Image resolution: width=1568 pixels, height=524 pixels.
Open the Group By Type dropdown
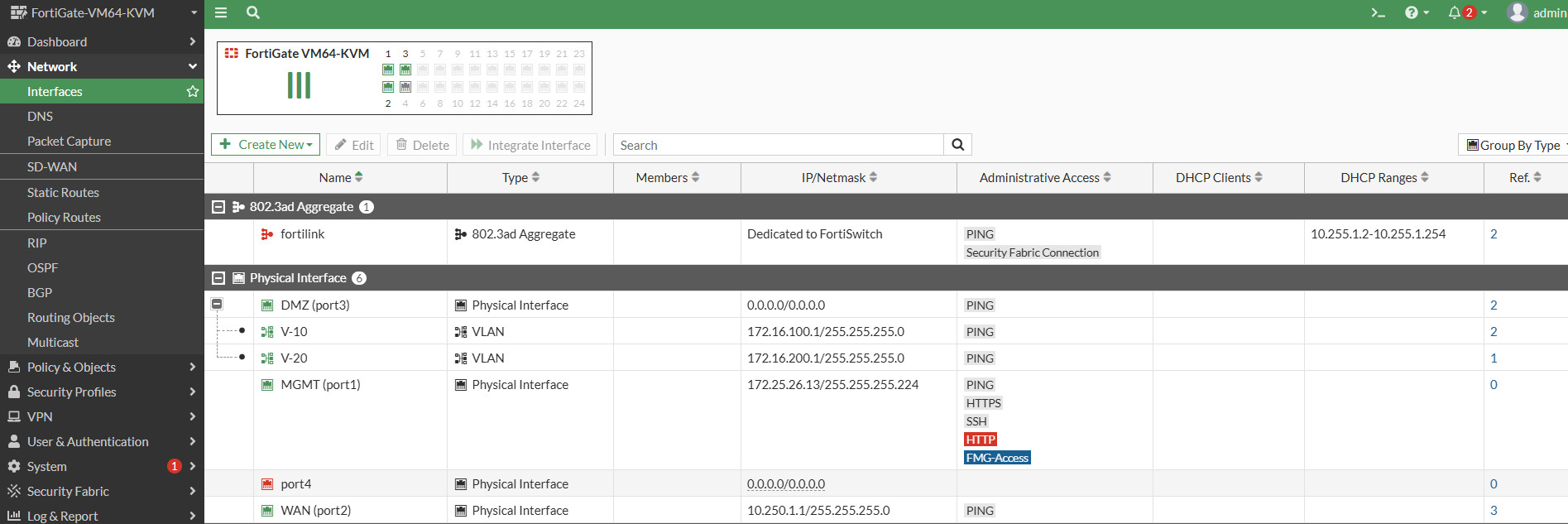(x=1513, y=145)
